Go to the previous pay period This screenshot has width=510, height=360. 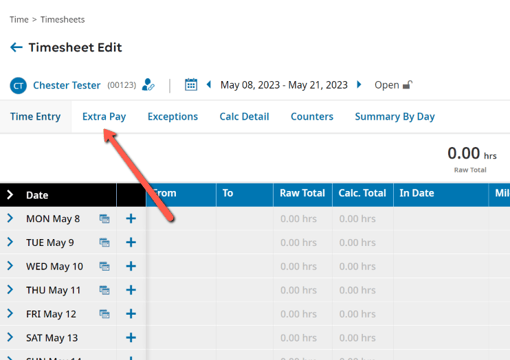[x=209, y=85]
